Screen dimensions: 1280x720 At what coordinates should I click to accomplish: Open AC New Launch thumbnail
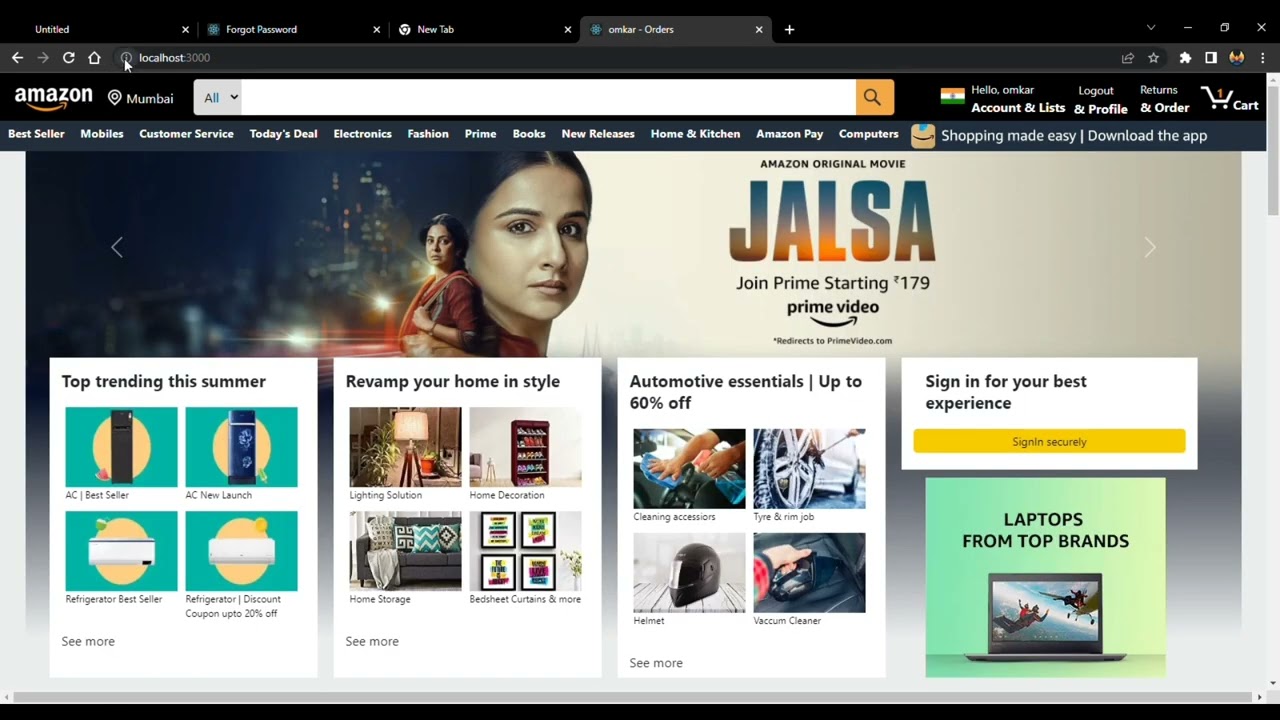(241, 447)
